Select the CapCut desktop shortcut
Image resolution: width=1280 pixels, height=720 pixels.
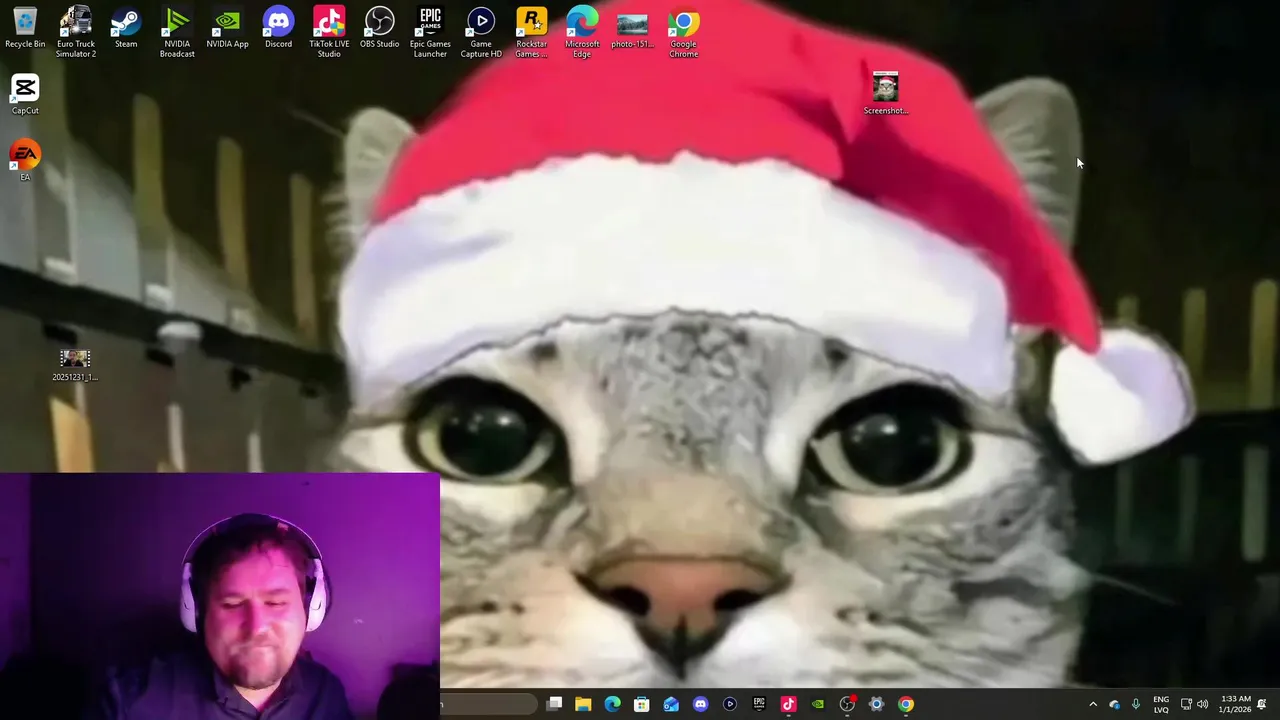click(x=25, y=95)
